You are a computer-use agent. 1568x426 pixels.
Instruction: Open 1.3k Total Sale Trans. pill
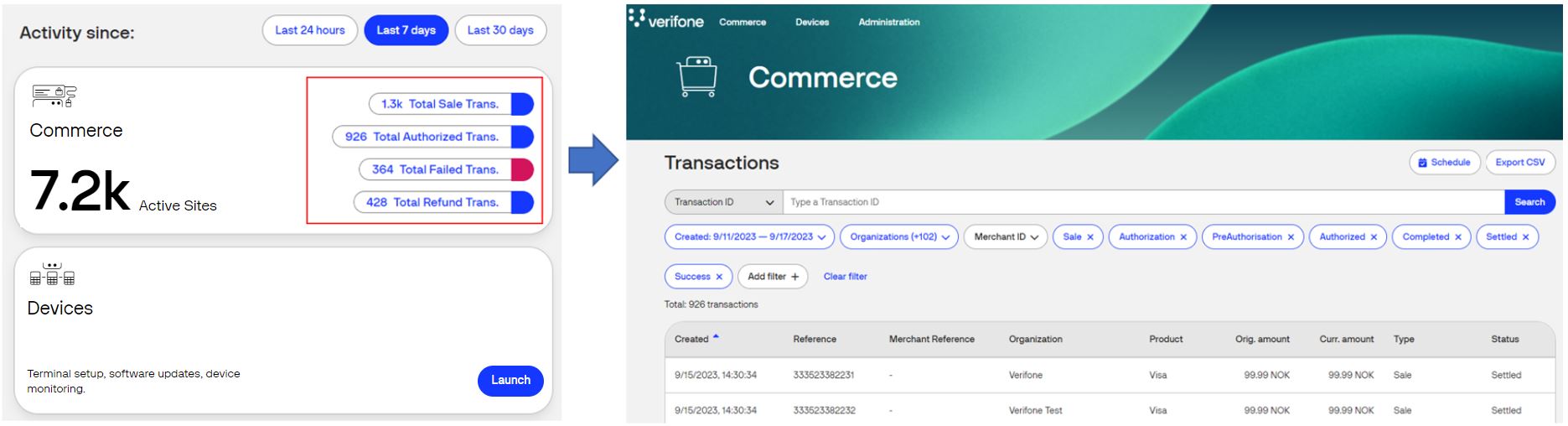[x=451, y=104]
